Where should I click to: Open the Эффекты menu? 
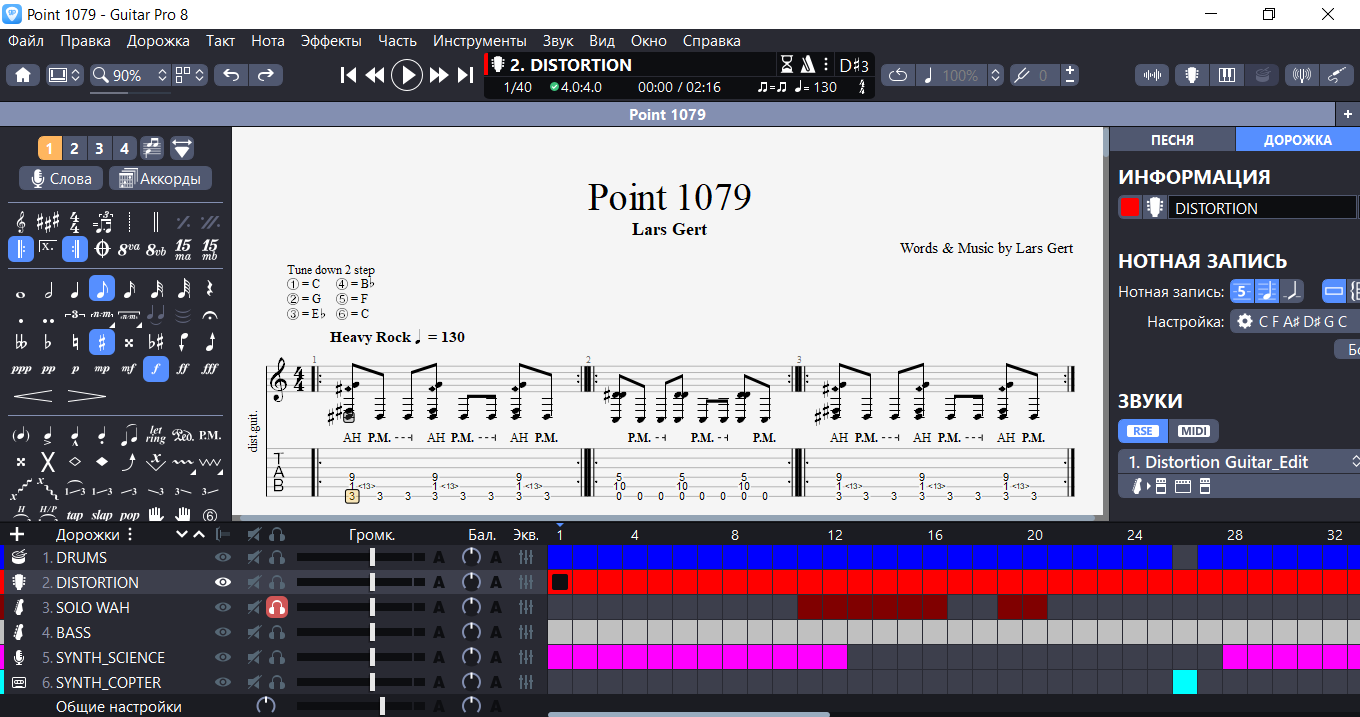tap(331, 41)
